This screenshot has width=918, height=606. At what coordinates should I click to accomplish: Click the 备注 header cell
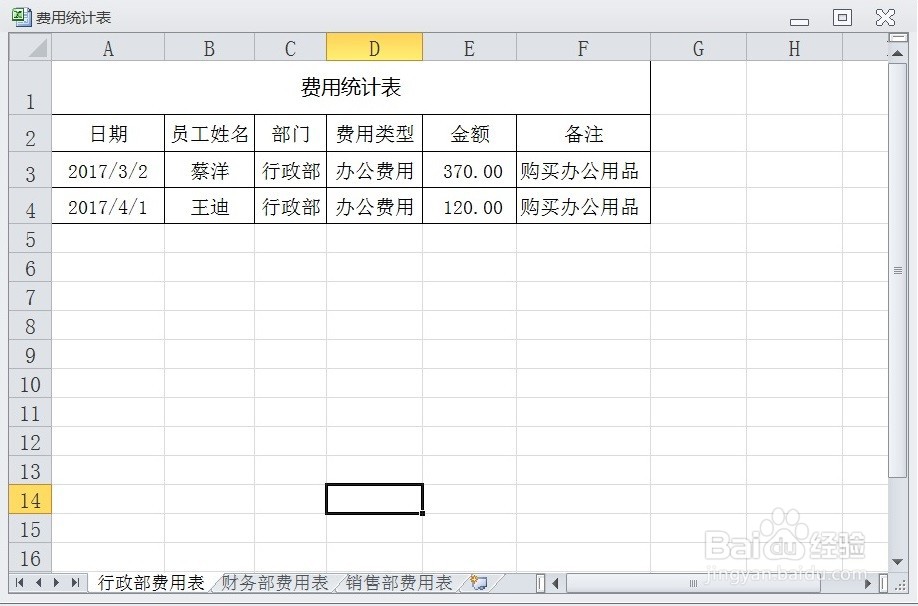coord(583,133)
